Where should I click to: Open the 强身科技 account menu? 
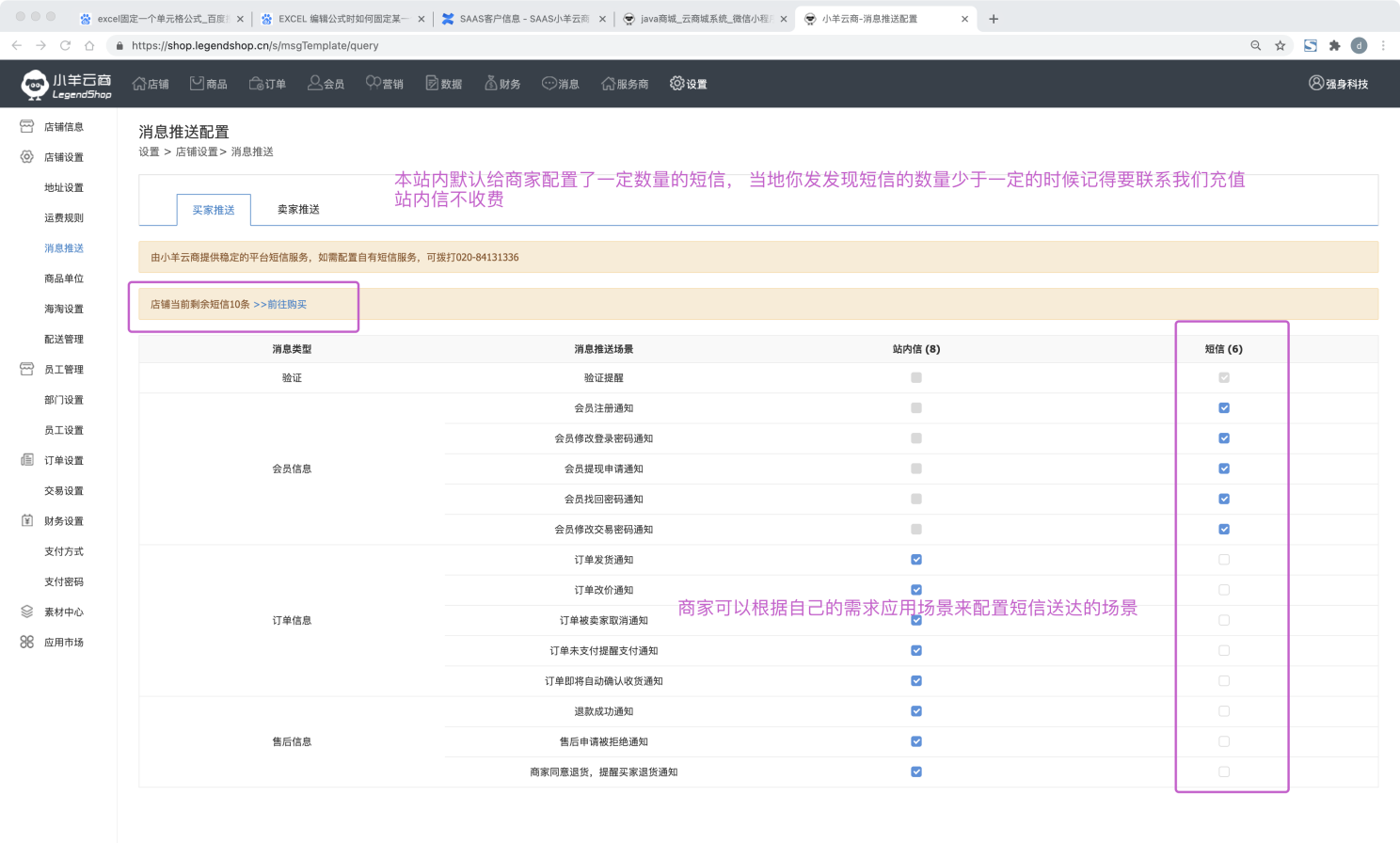[x=1338, y=84]
